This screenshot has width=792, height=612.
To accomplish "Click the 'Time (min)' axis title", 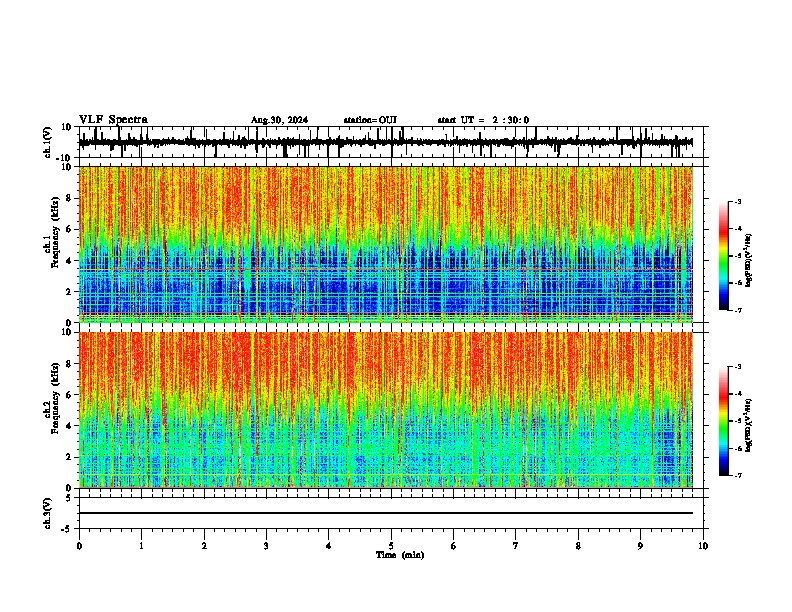I will [x=400, y=555].
